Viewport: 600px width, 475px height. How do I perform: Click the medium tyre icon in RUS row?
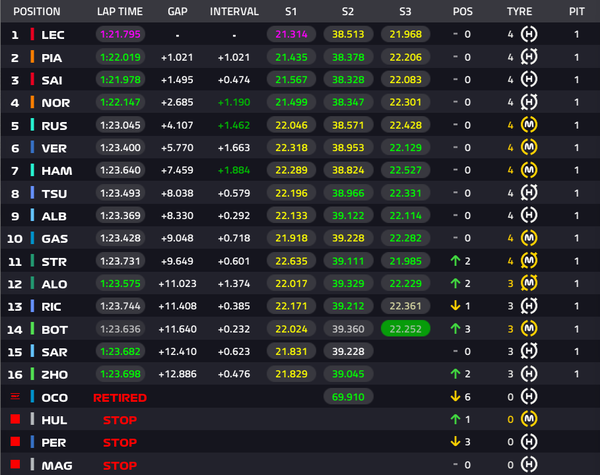click(x=529, y=125)
